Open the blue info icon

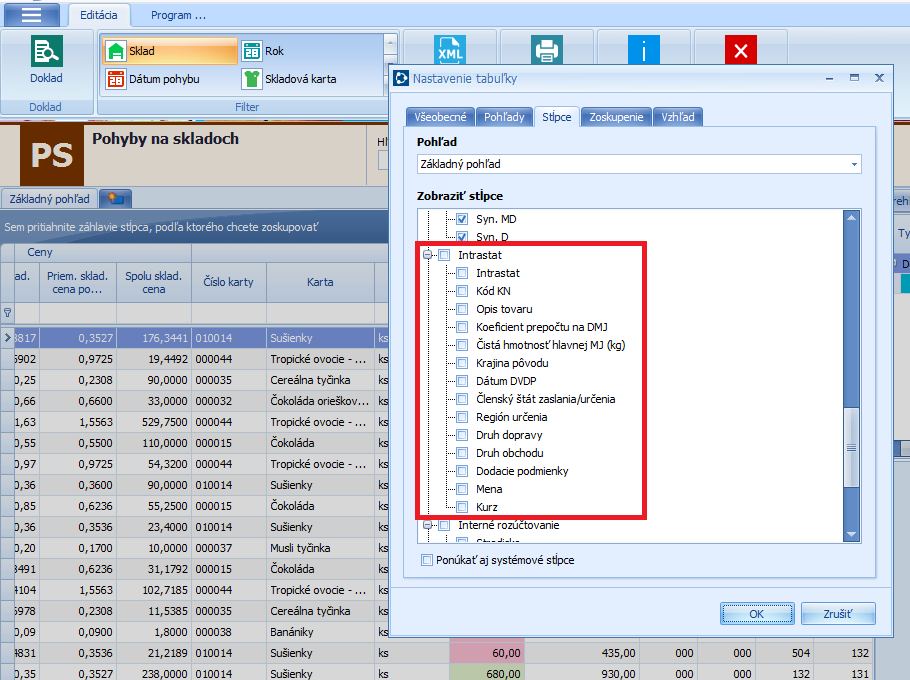pos(644,50)
